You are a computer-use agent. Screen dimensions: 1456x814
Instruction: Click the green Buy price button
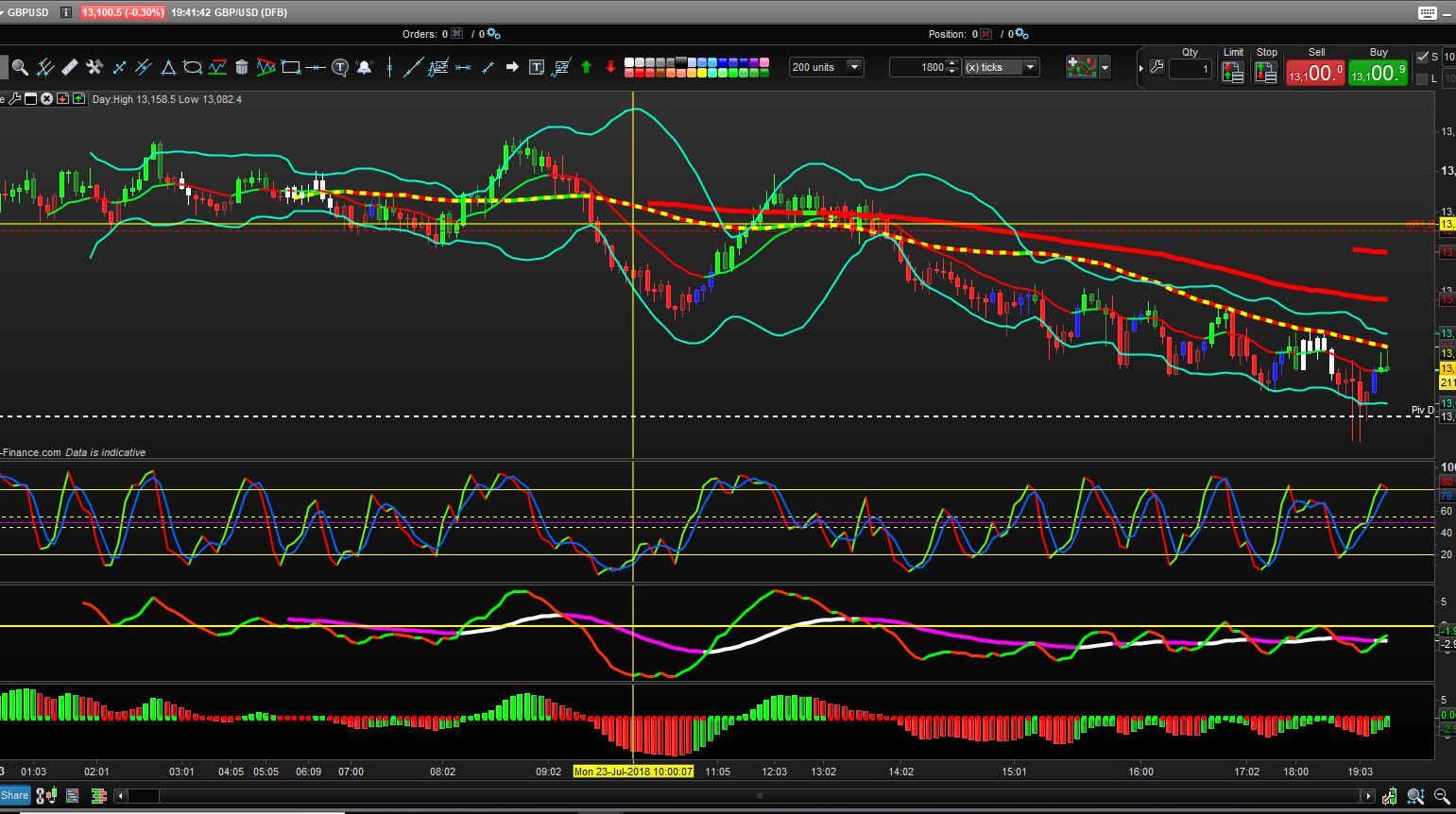click(x=1379, y=73)
